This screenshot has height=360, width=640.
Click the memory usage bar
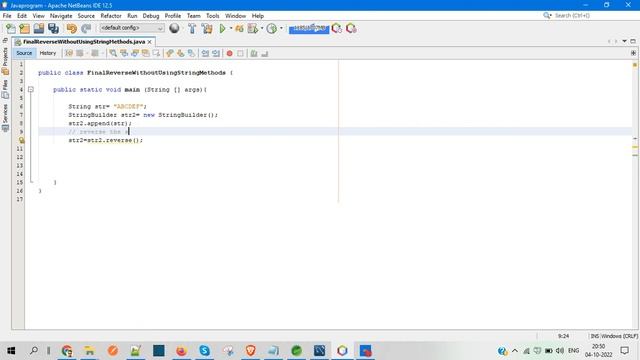pyautogui.click(x=309, y=29)
